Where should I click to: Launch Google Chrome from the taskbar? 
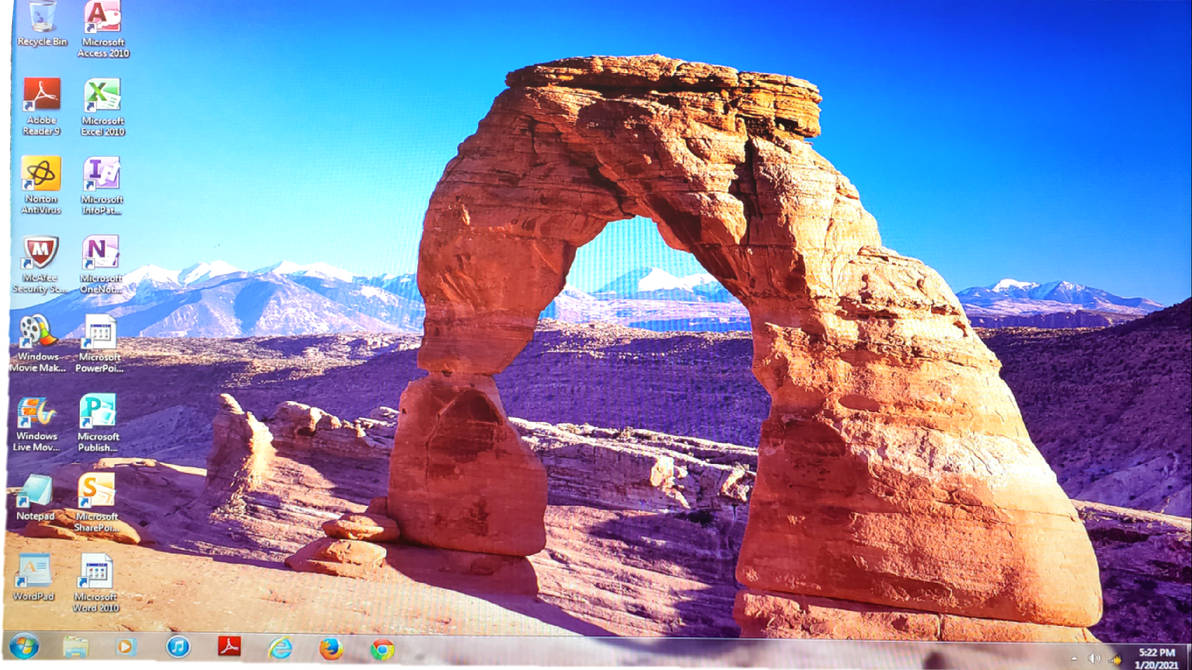(382, 649)
